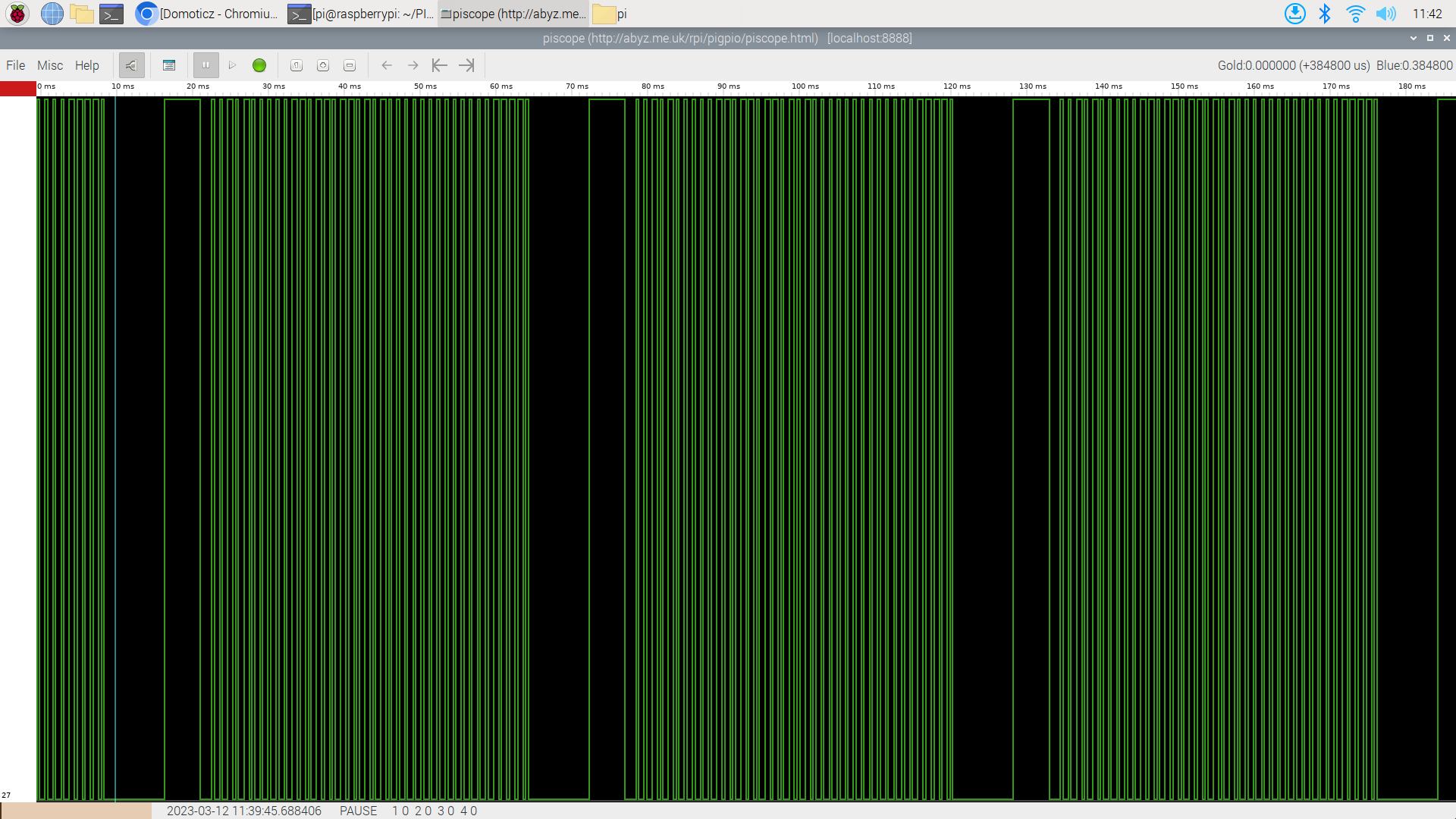Image resolution: width=1456 pixels, height=819 pixels.
Task: Click the PAUSE status text
Action: (x=358, y=811)
